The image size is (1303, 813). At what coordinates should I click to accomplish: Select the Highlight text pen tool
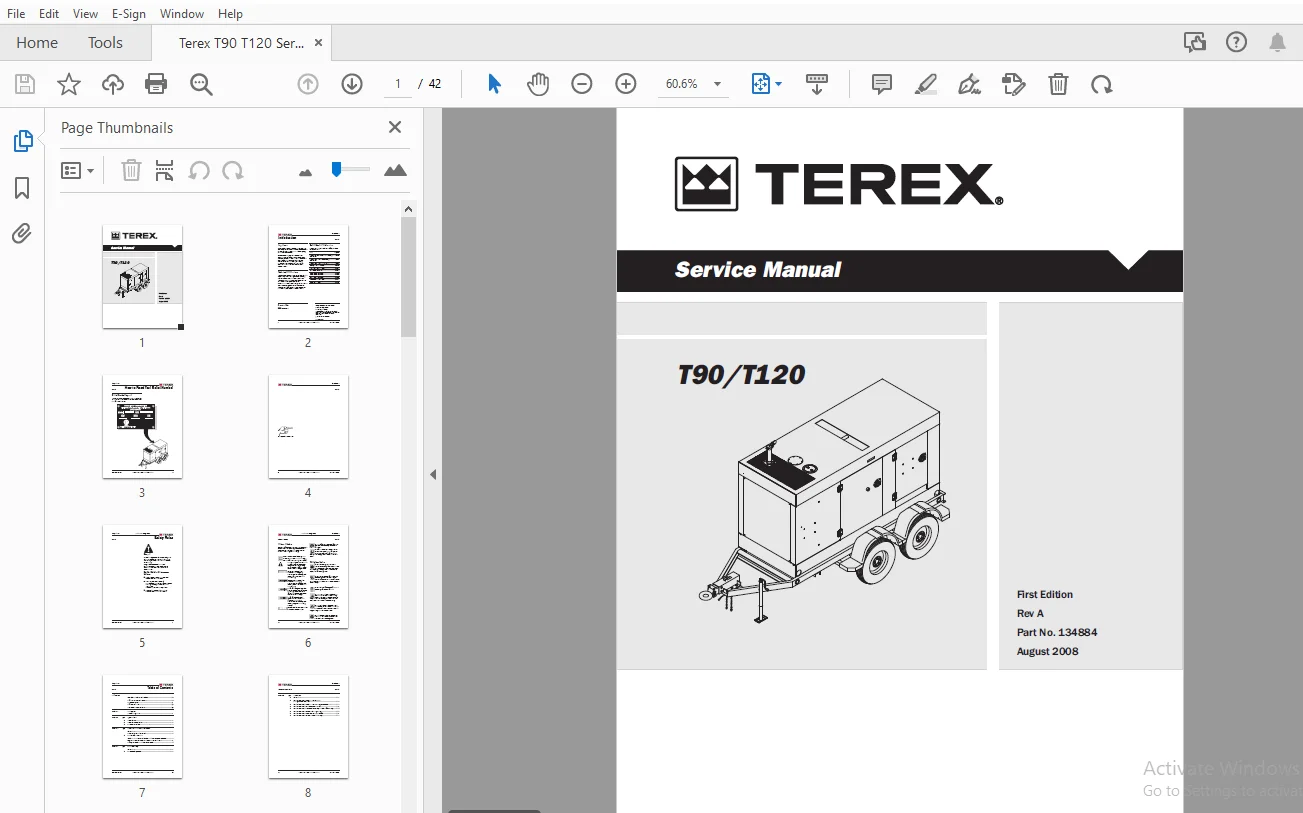[926, 85]
